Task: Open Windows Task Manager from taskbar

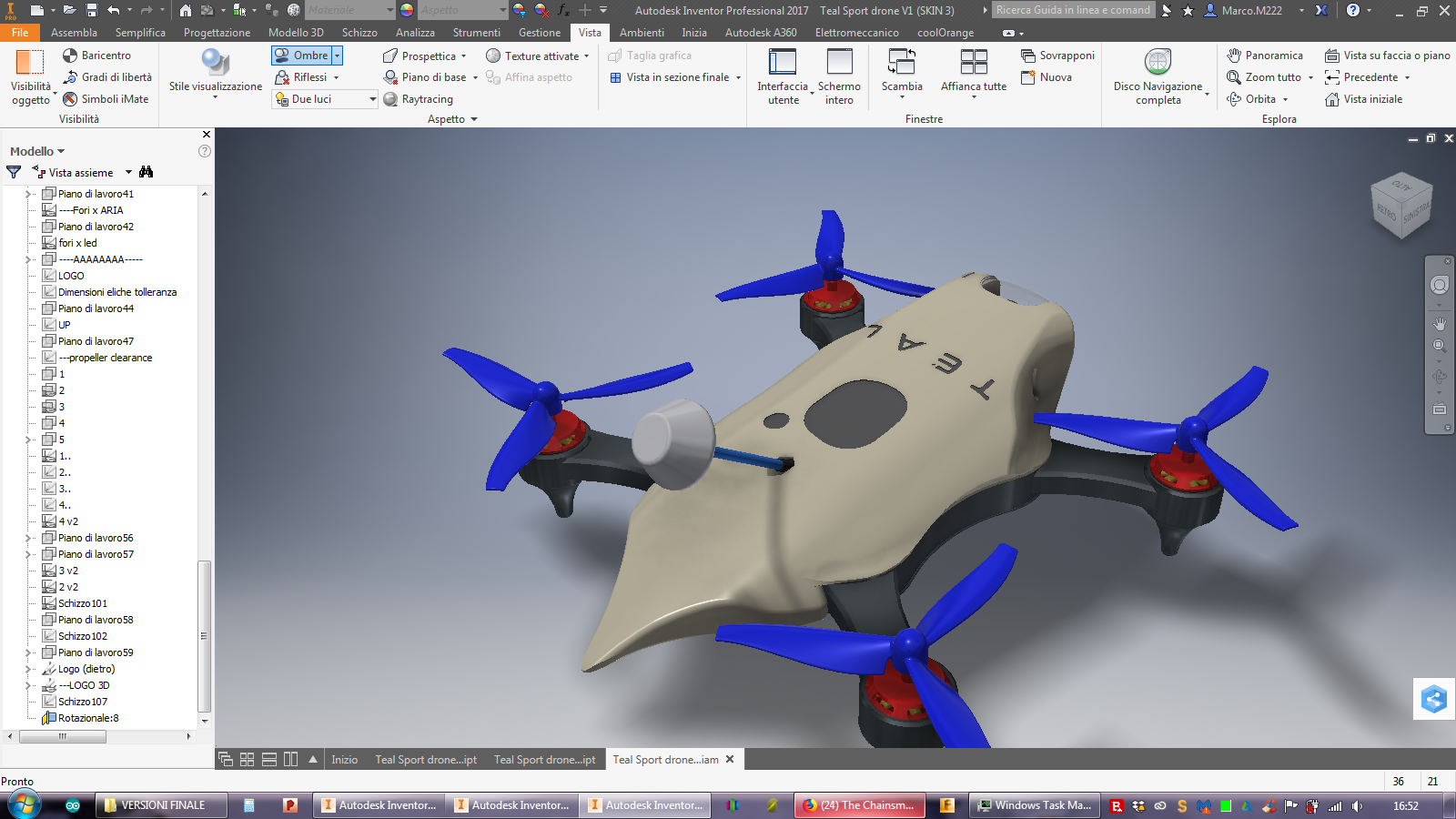Action: [1035, 805]
